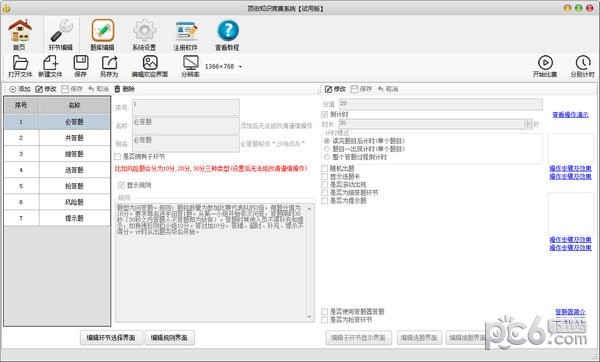The height and width of the screenshot is (362, 600).
Task: Enable 是否为抽答题环节 checkbox
Action: click(x=324, y=192)
